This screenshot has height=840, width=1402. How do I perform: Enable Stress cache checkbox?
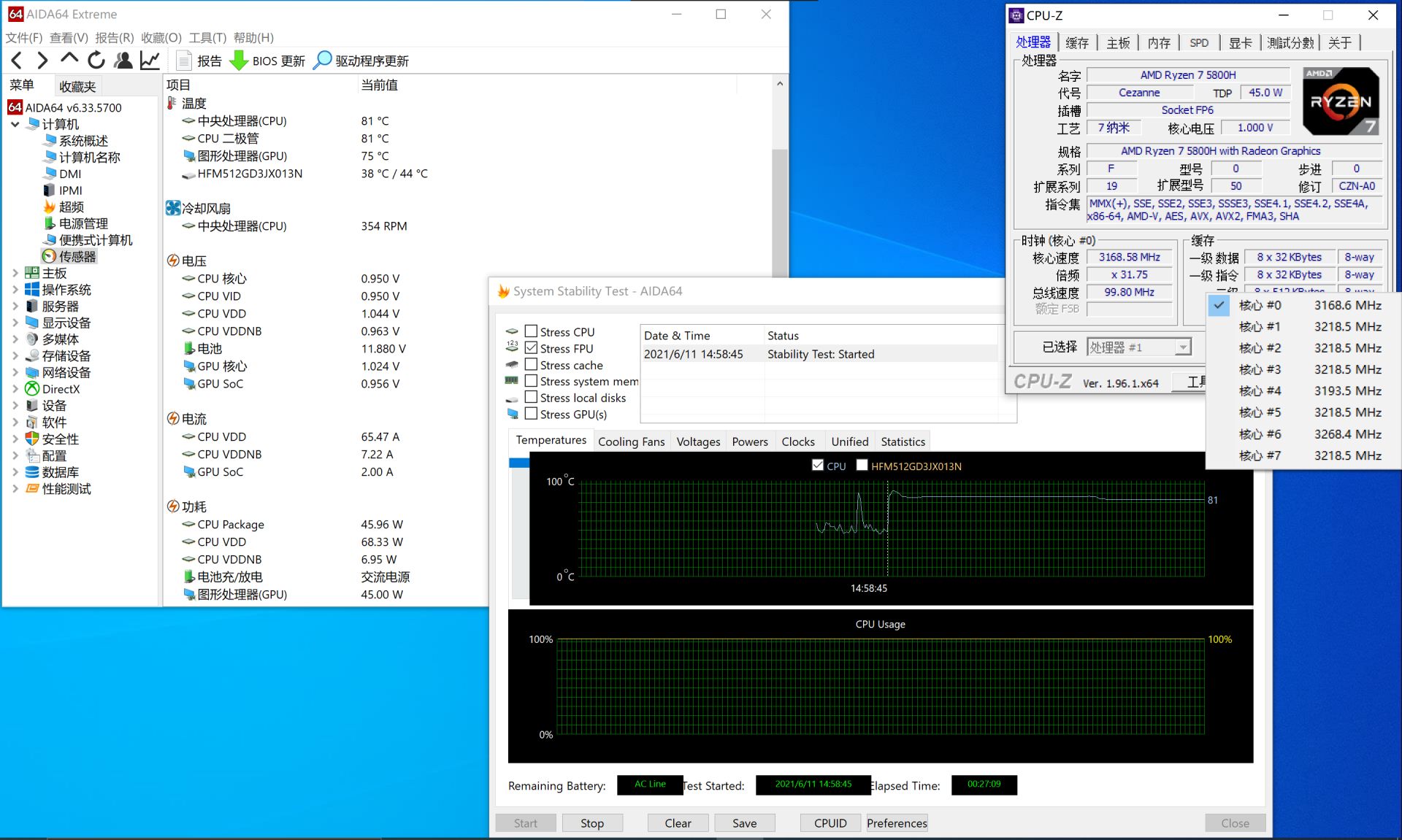click(531, 365)
